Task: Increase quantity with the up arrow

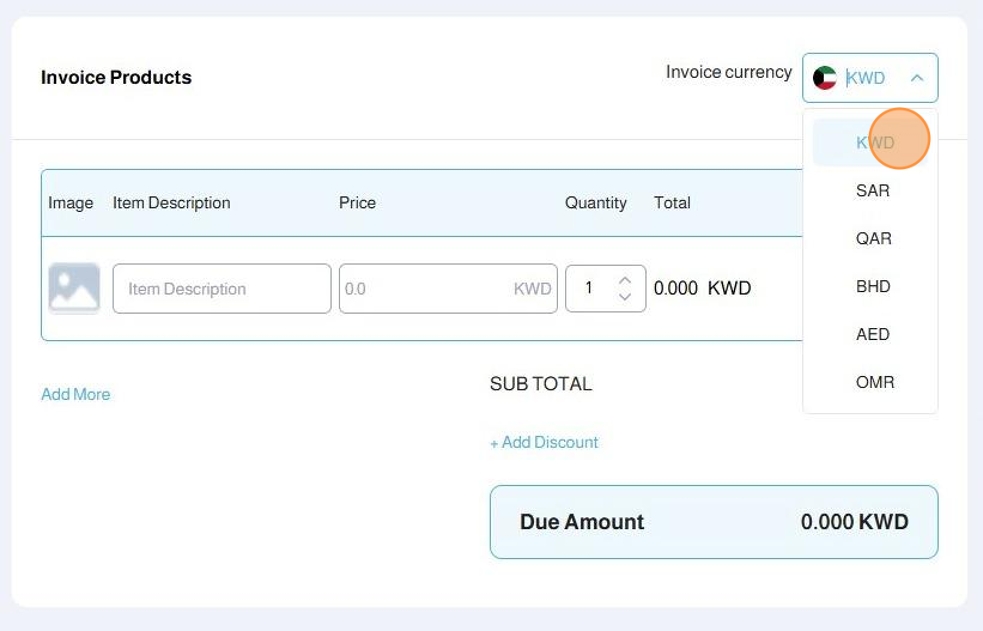Action: click(x=625, y=281)
